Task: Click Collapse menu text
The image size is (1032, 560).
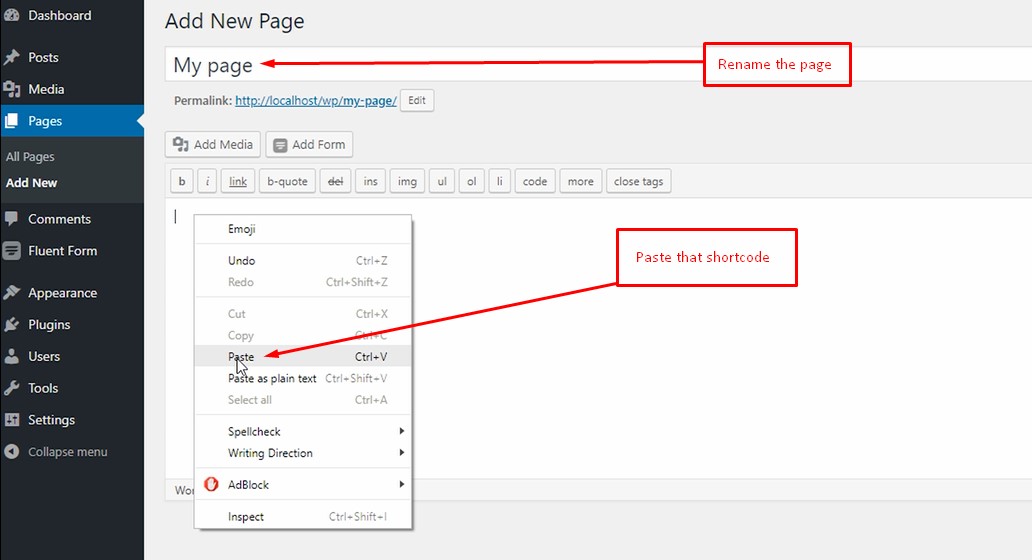Action: tap(68, 452)
